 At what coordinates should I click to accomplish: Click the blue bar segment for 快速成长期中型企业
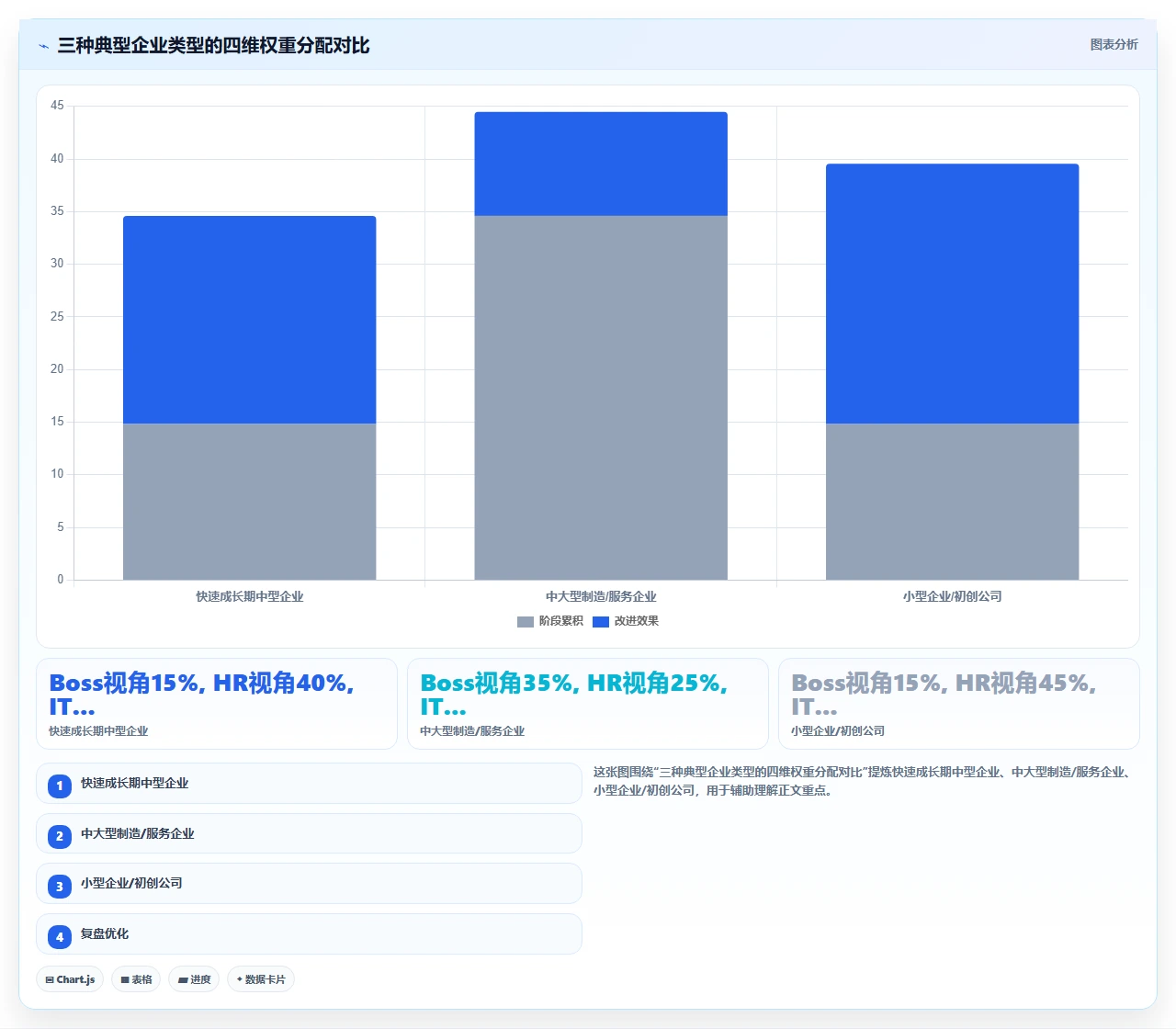point(249,320)
